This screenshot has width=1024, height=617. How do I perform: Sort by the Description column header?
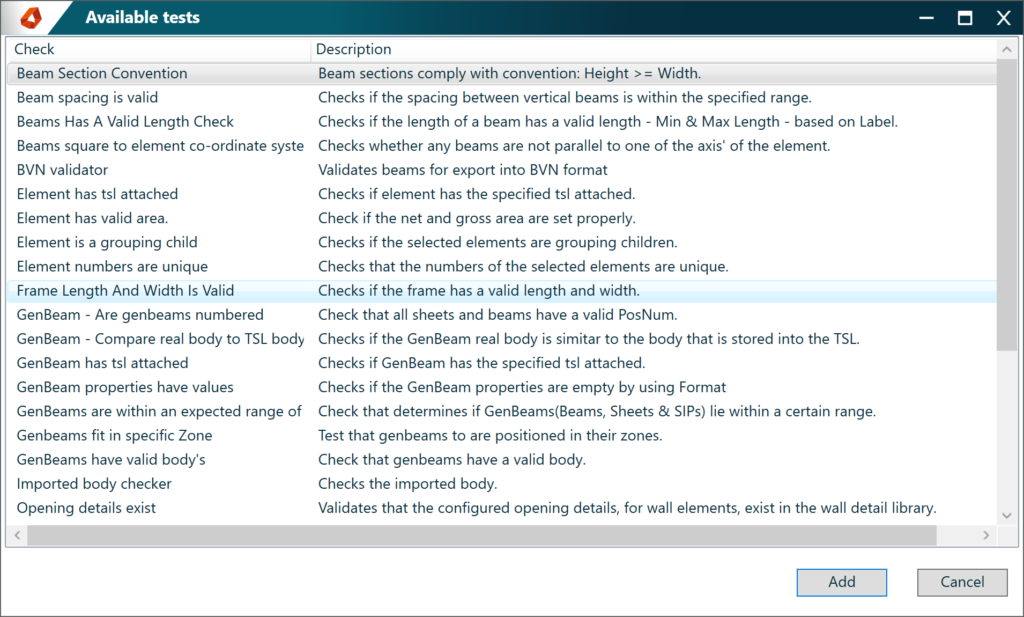(x=654, y=49)
